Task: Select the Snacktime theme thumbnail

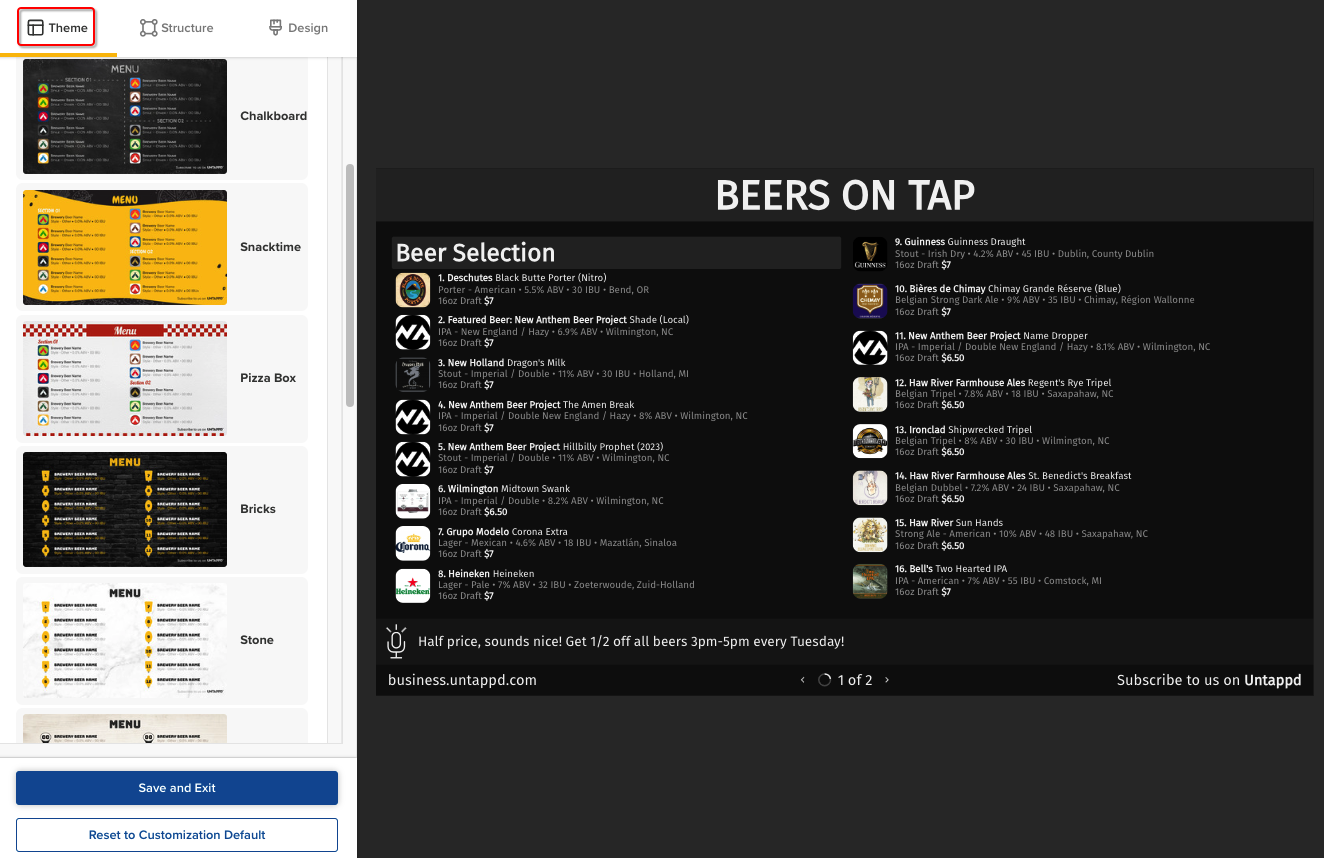Action: click(125, 247)
